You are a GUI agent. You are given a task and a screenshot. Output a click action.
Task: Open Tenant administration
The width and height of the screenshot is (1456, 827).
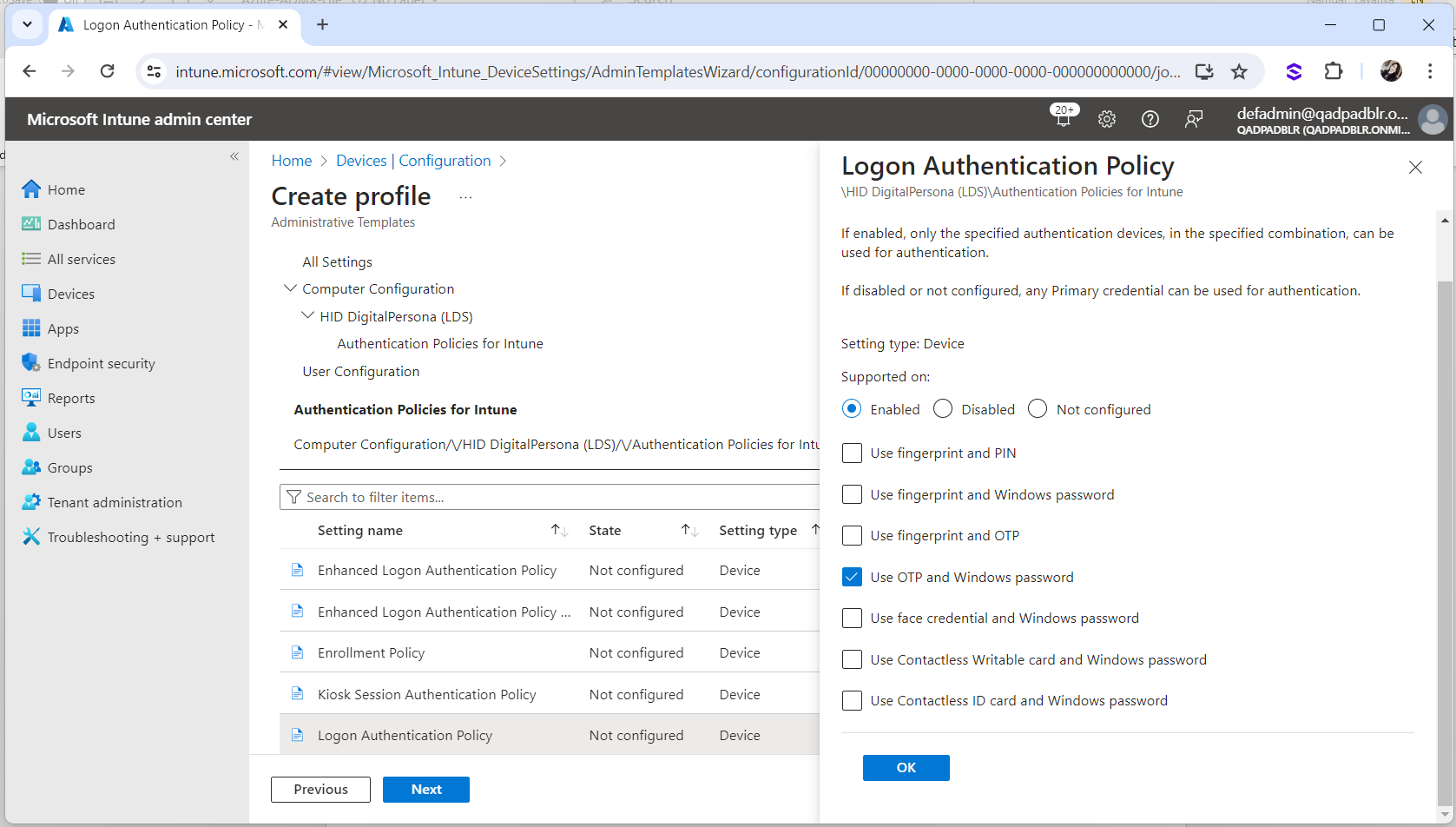pos(115,502)
